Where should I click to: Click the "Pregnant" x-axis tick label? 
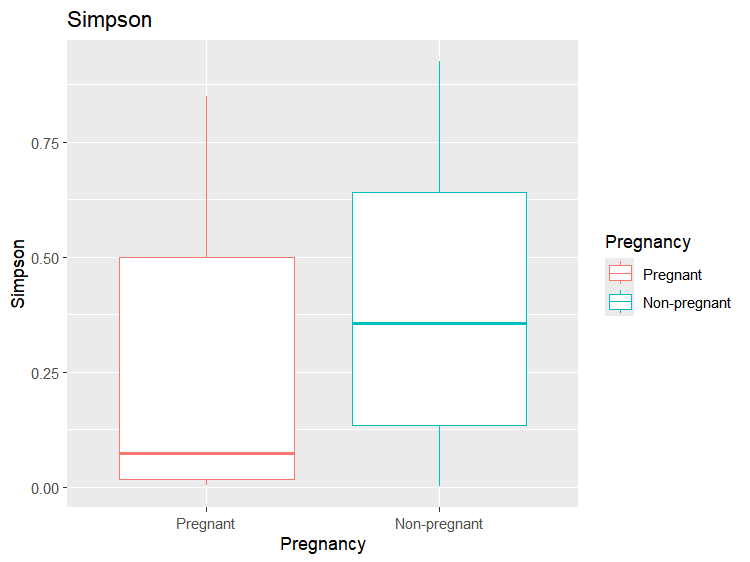205,523
